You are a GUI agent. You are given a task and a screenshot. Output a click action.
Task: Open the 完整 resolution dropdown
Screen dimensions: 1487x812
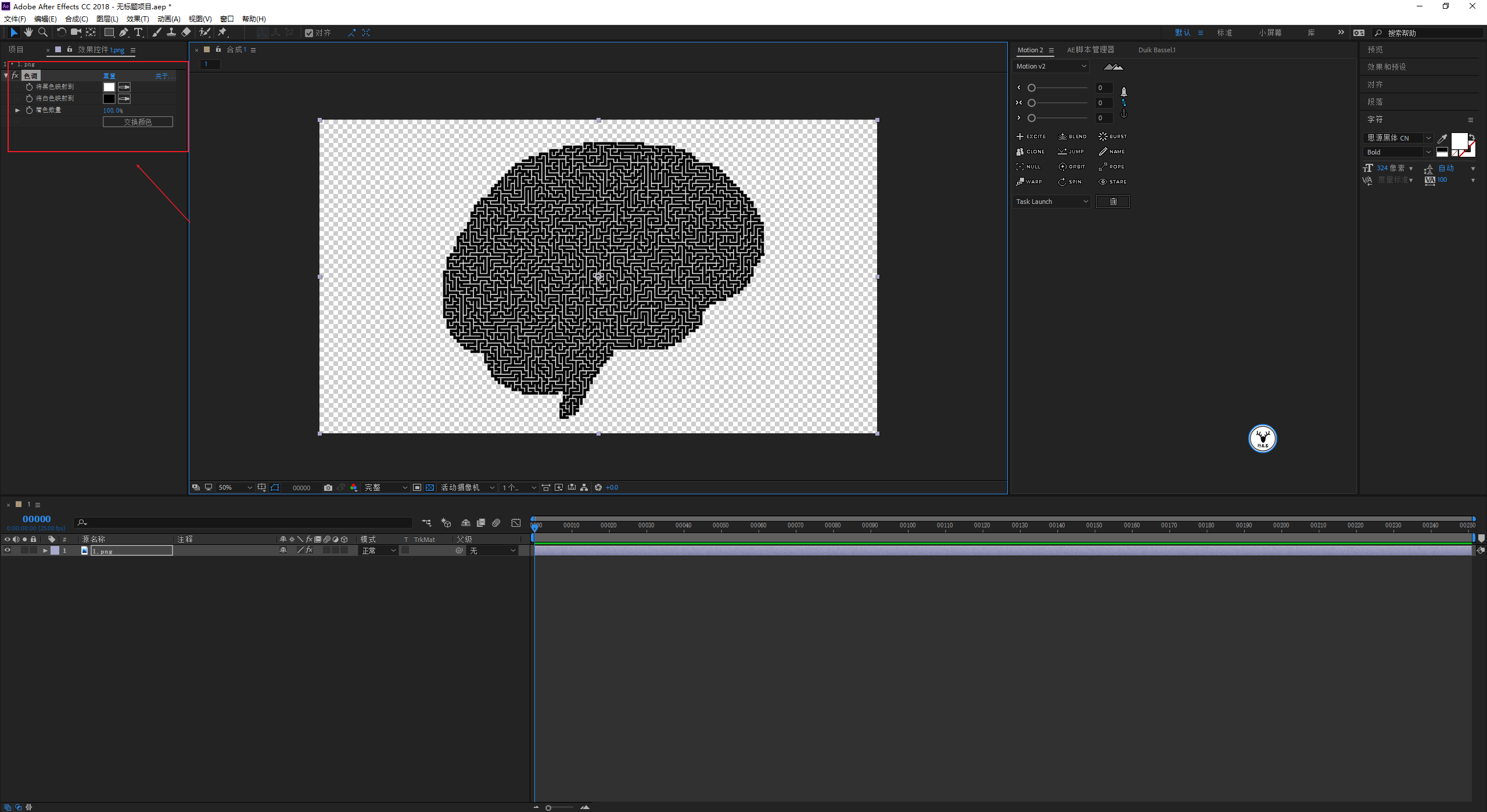(386, 487)
